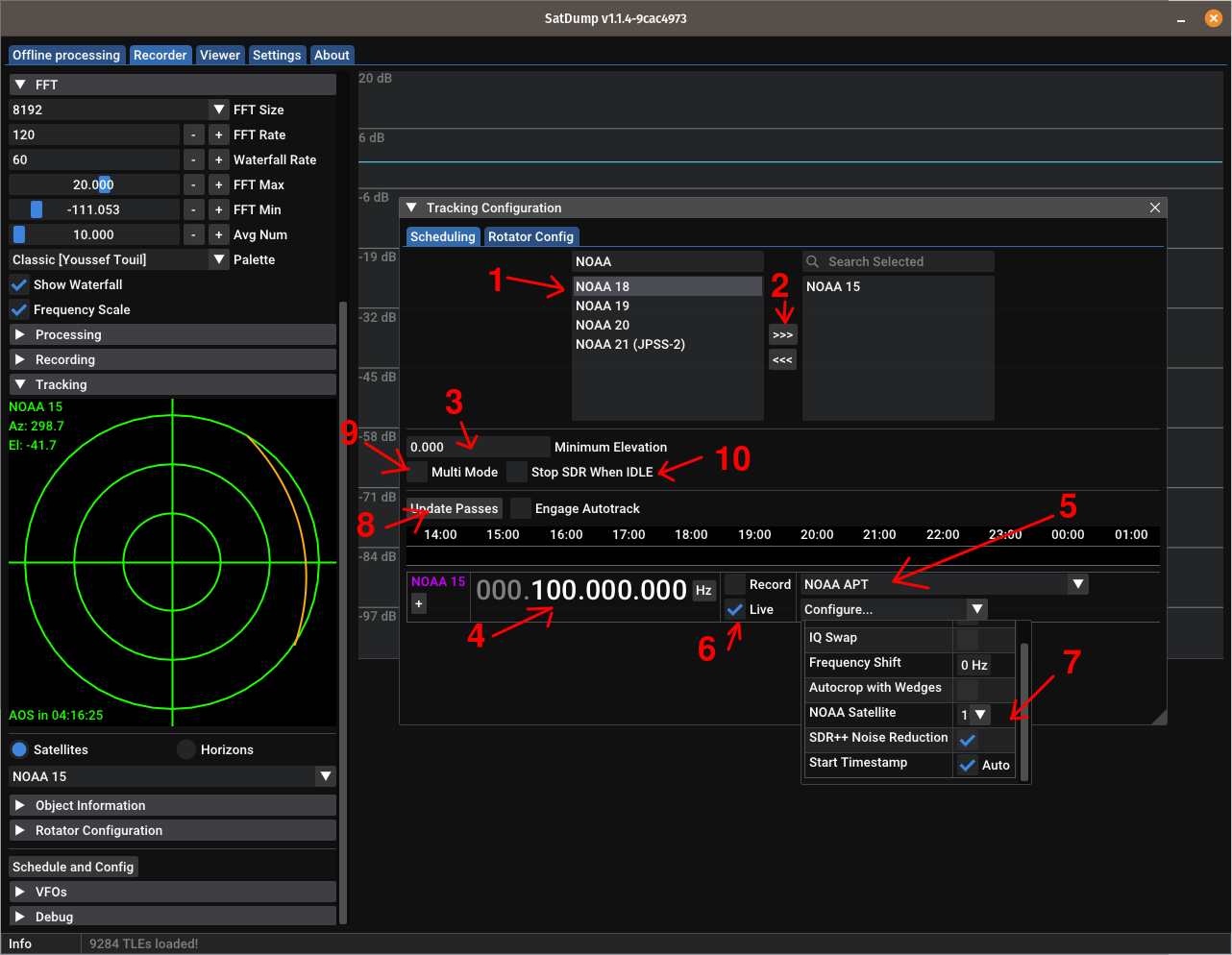Image resolution: width=1232 pixels, height=955 pixels.
Task: Decrease FFT Min with minus button
Action: click(193, 209)
